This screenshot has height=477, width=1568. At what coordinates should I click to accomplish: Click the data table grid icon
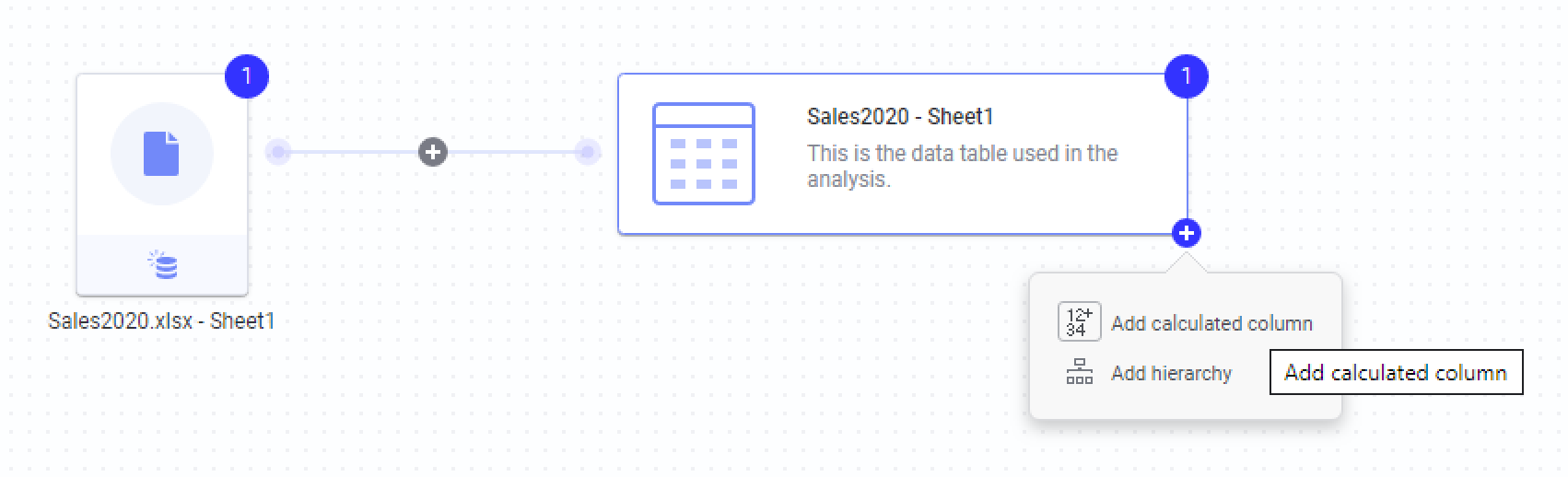704,154
